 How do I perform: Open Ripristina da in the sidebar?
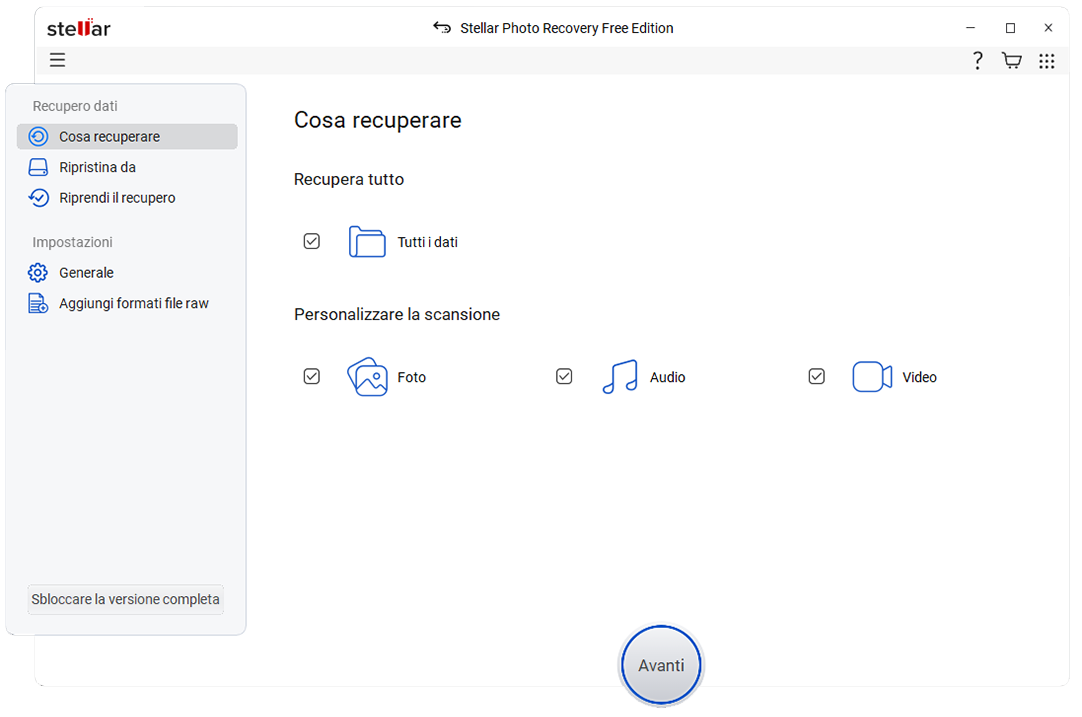(x=127, y=167)
